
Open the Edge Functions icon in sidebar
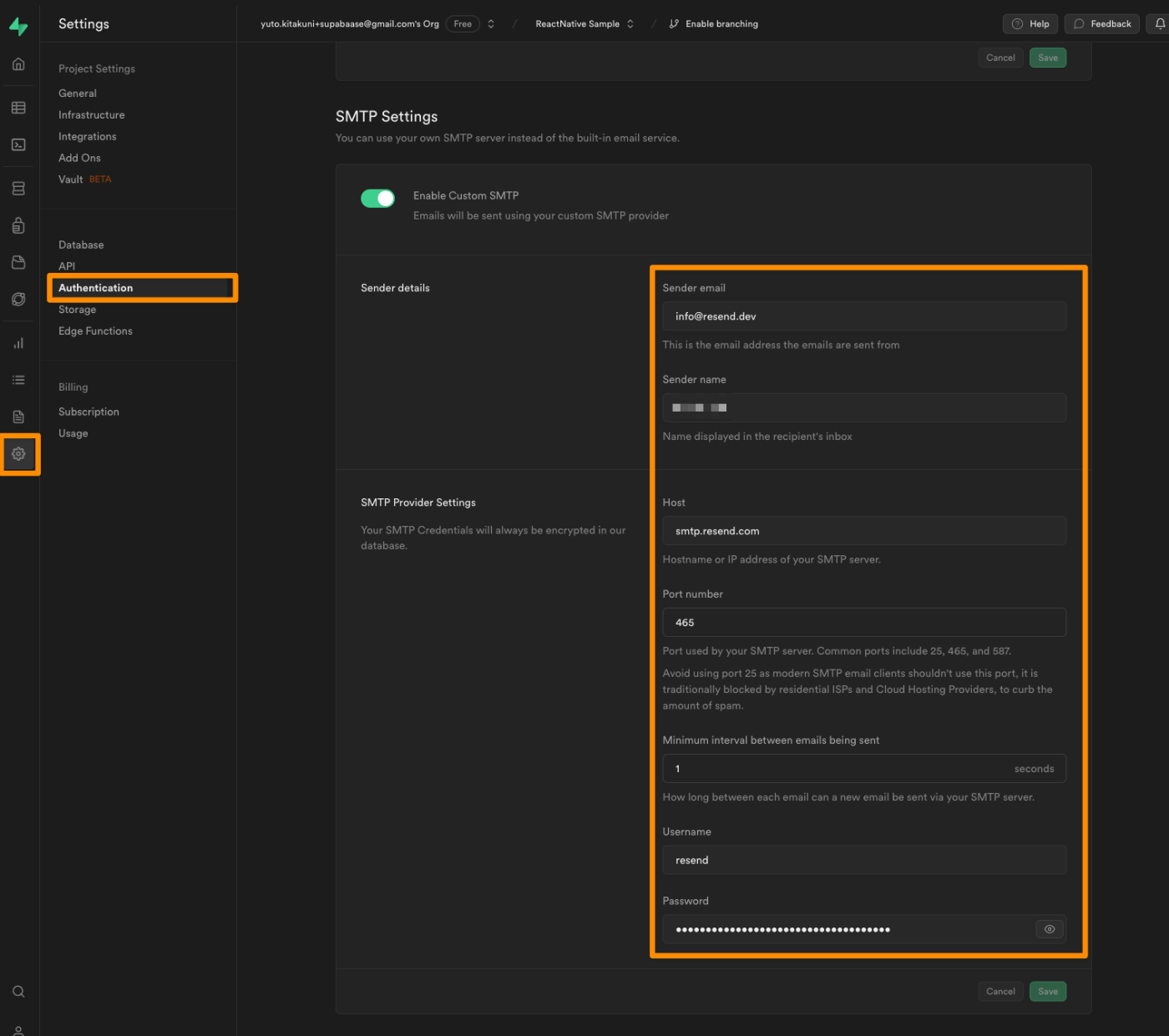point(18,299)
